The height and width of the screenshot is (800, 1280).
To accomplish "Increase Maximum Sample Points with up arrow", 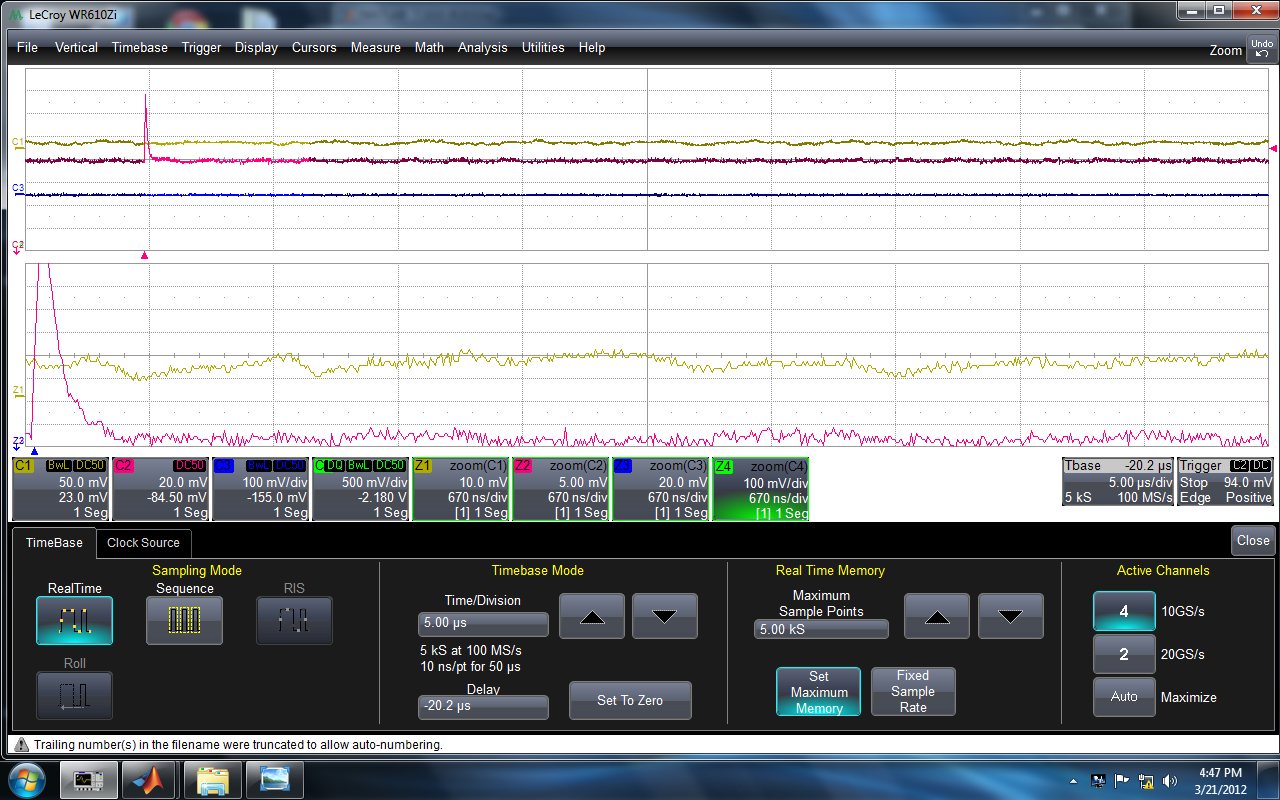I will click(937, 616).
